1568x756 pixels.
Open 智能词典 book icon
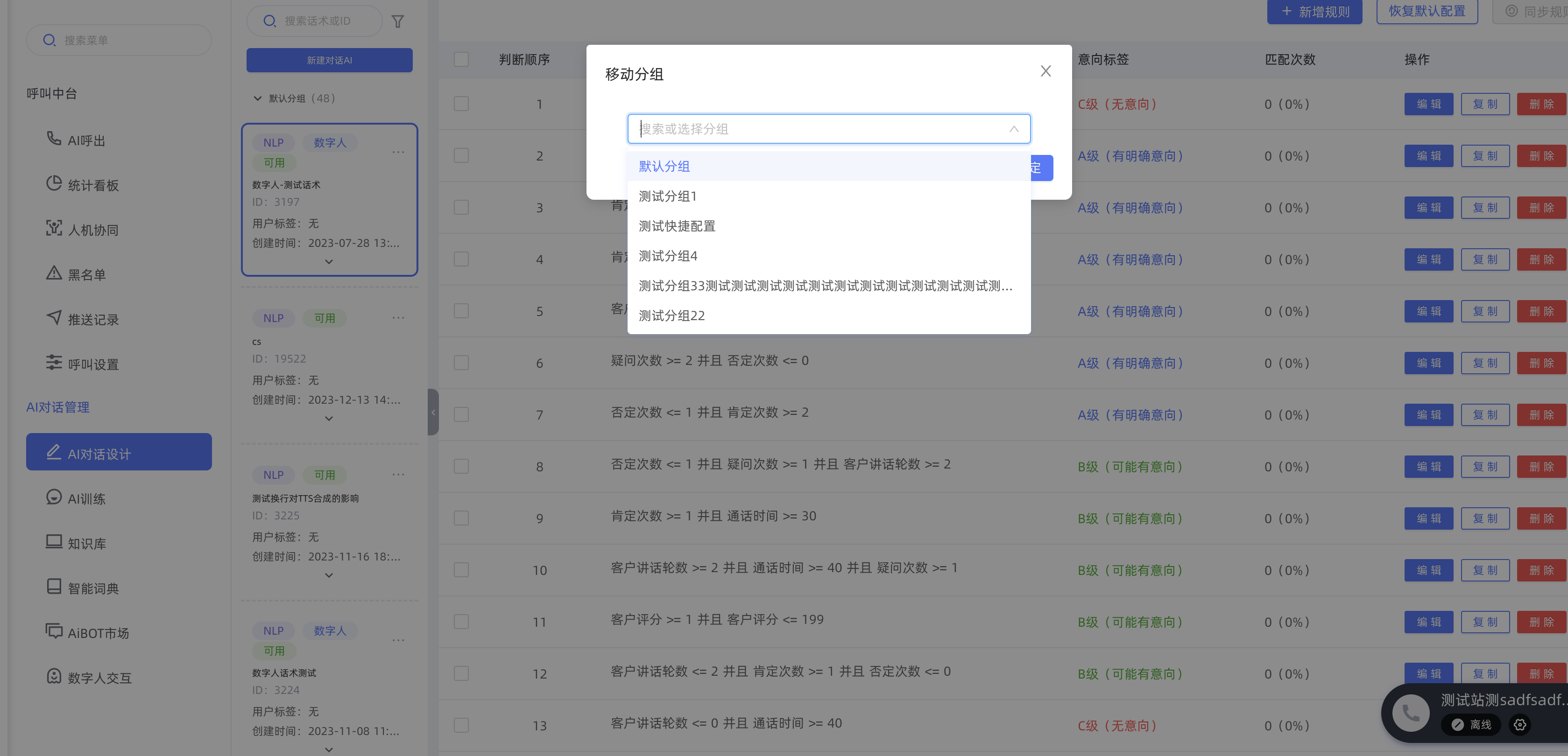point(54,586)
